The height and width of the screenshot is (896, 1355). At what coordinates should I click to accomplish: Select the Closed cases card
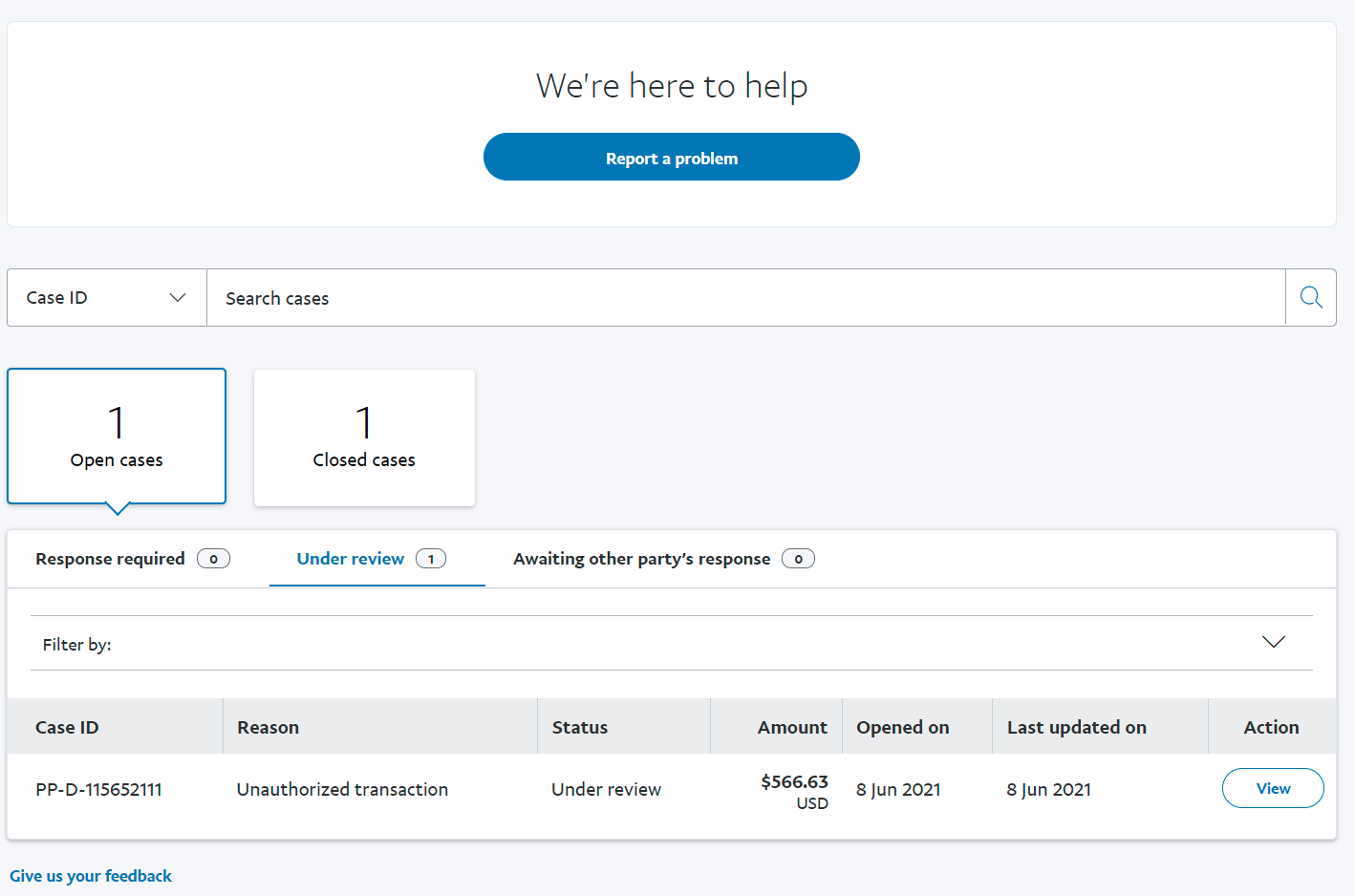[364, 437]
